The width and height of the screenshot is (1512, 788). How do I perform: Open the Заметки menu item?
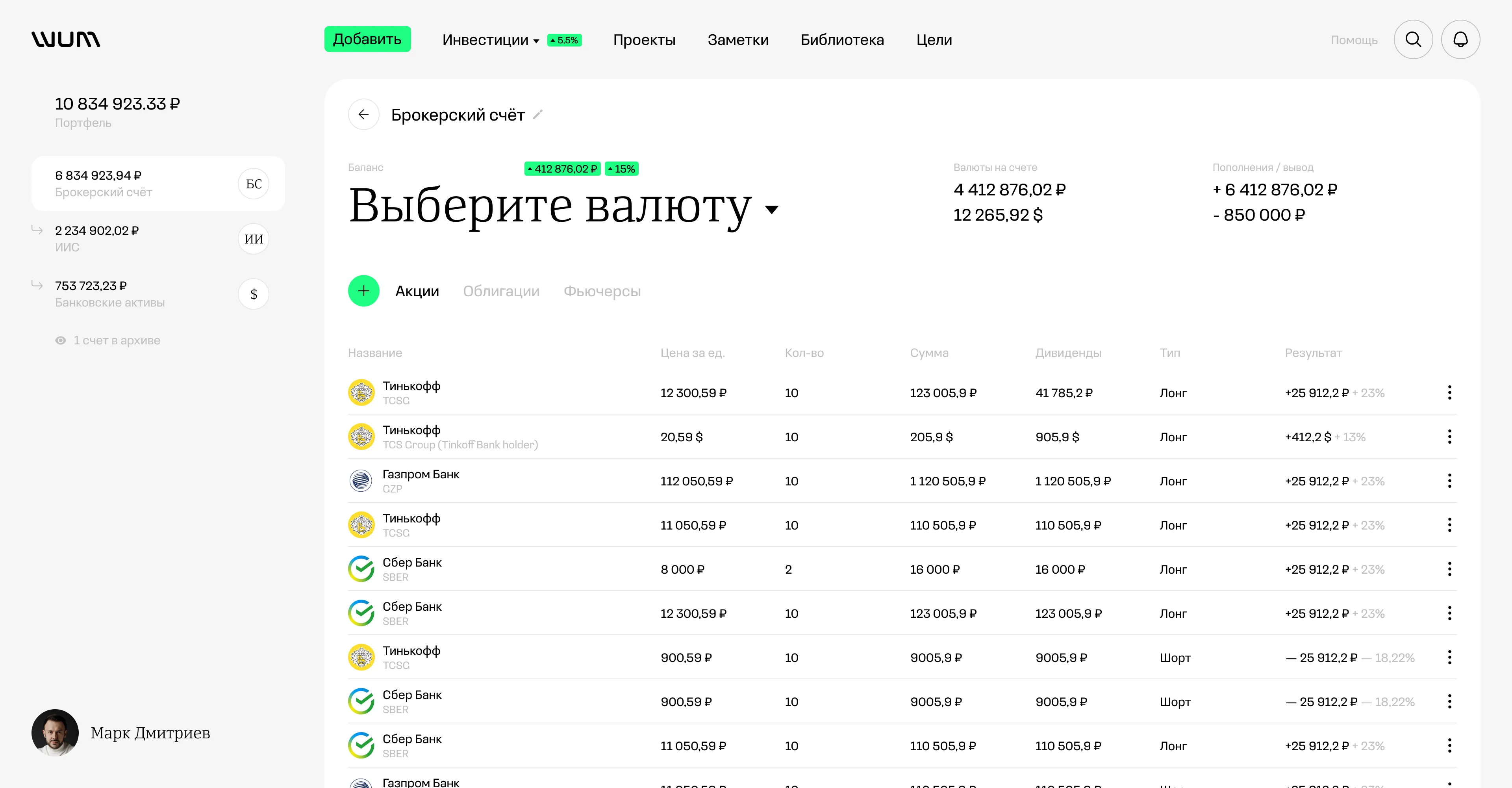coord(738,40)
